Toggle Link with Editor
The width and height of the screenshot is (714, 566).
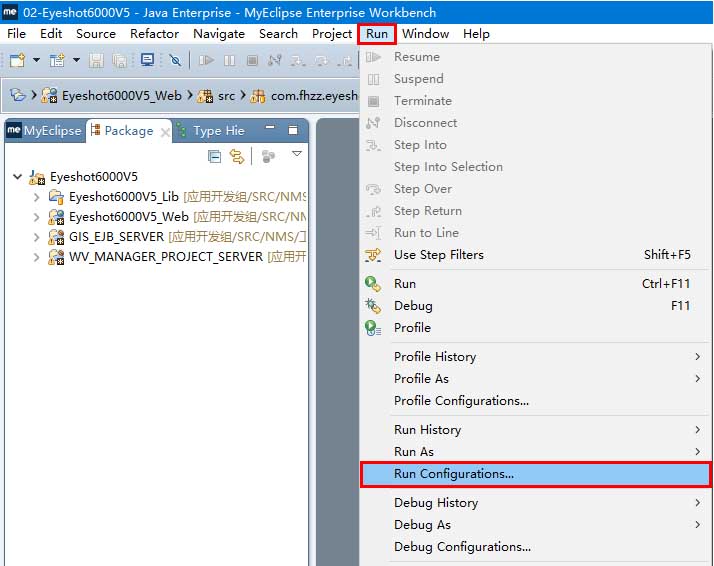237,156
